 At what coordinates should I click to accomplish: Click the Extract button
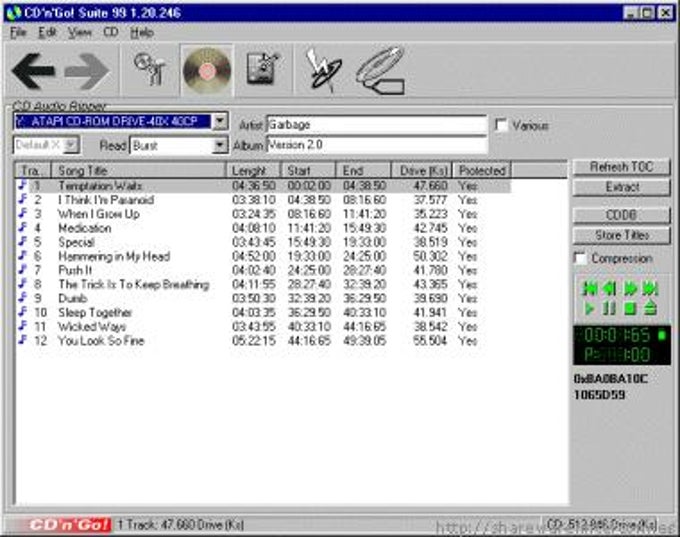coord(621,187)
